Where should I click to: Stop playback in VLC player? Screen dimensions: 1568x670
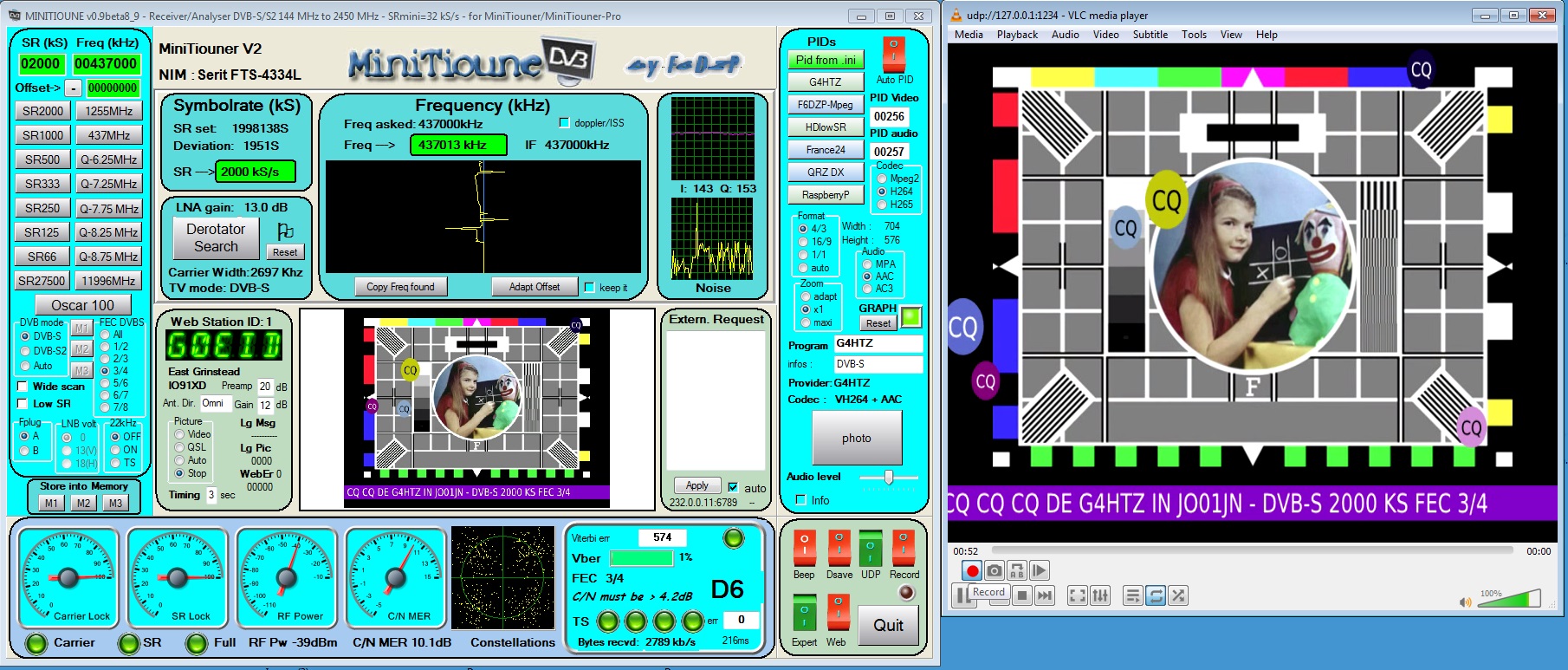[1022, 595]
